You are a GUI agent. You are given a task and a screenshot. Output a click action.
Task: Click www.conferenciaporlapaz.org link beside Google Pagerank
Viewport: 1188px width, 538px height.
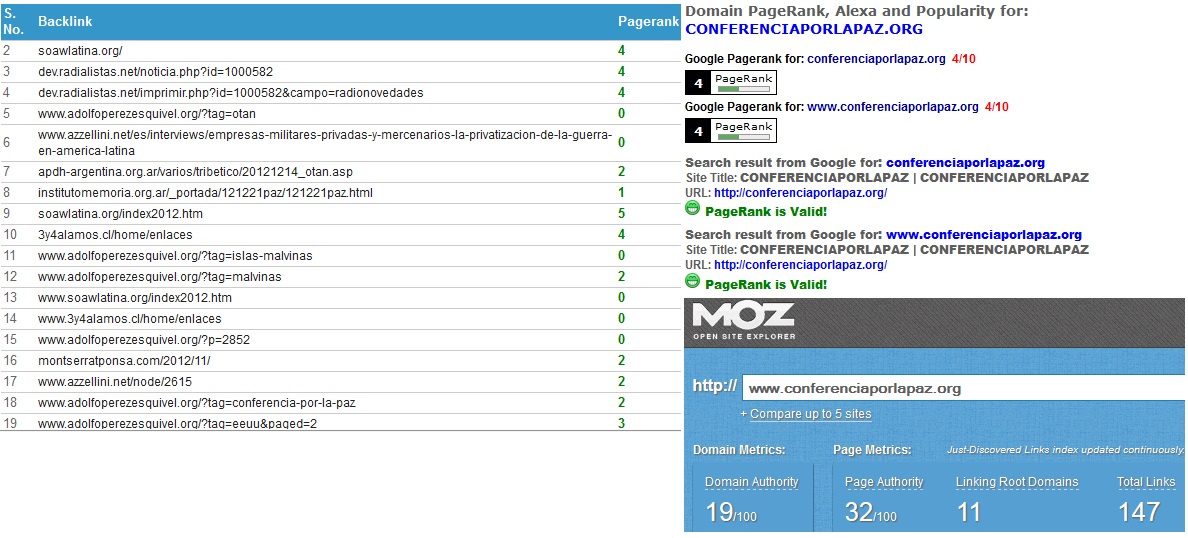[893, 108]
